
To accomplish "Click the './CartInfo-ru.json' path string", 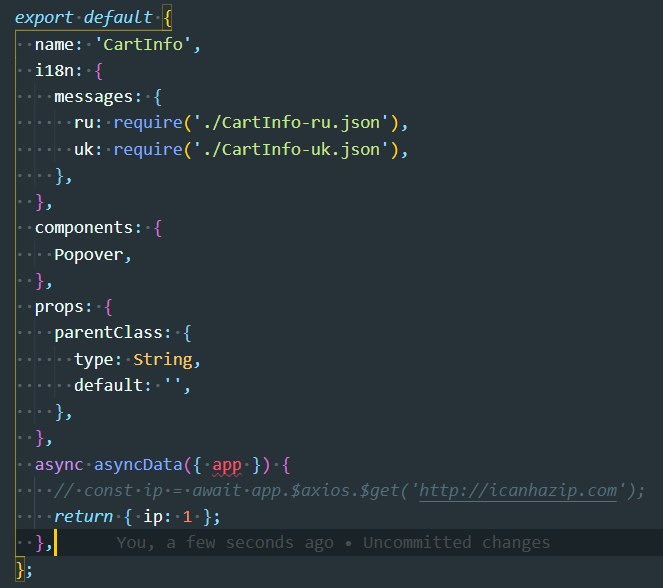I will (x=291, y=123).
